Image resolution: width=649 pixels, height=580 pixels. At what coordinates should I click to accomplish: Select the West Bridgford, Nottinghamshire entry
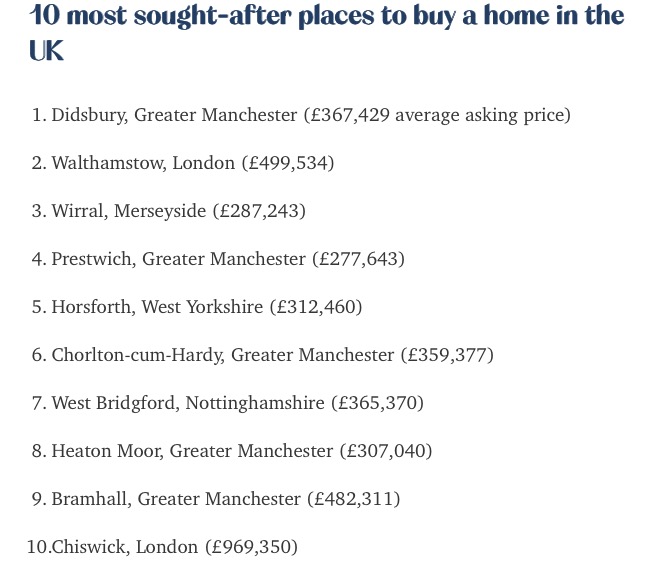coord(228,403)
